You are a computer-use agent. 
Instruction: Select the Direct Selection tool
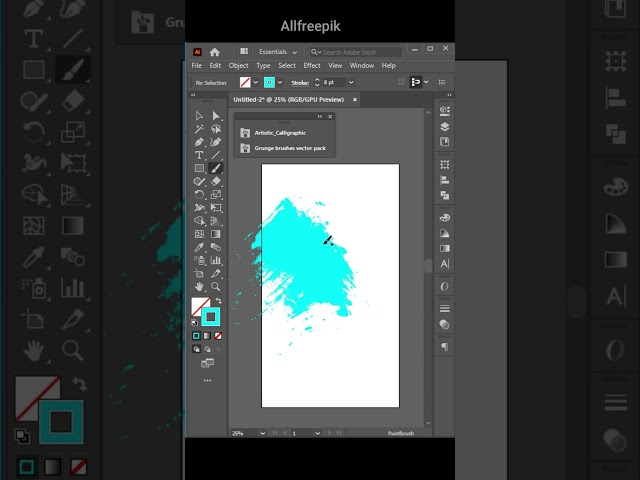(216, 116)
